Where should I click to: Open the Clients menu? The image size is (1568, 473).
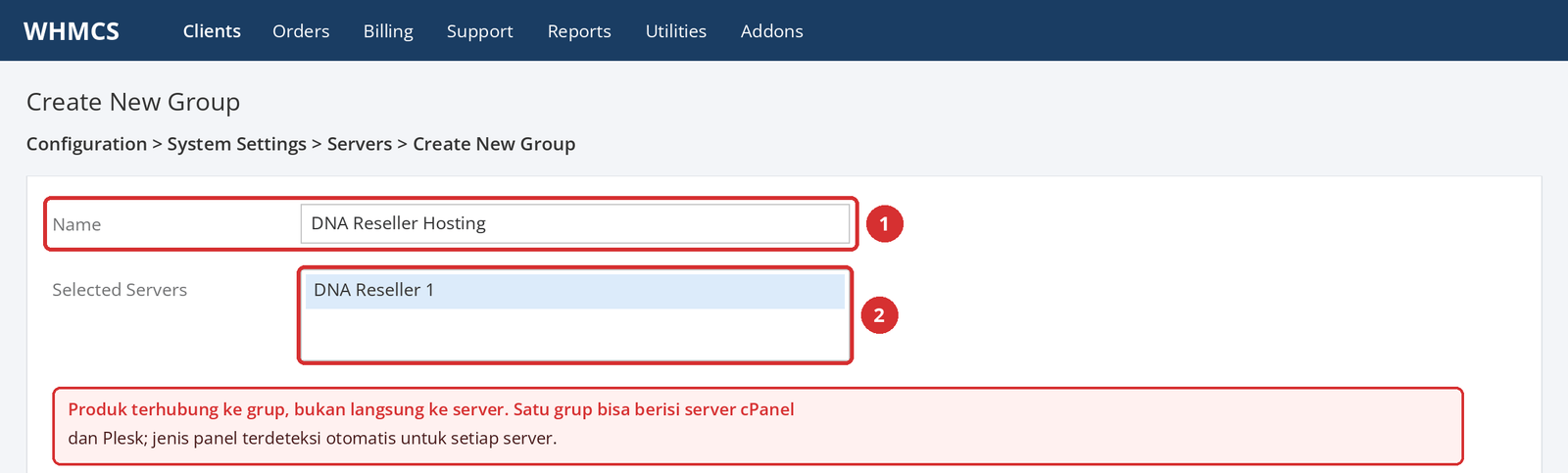click(212, 31)
